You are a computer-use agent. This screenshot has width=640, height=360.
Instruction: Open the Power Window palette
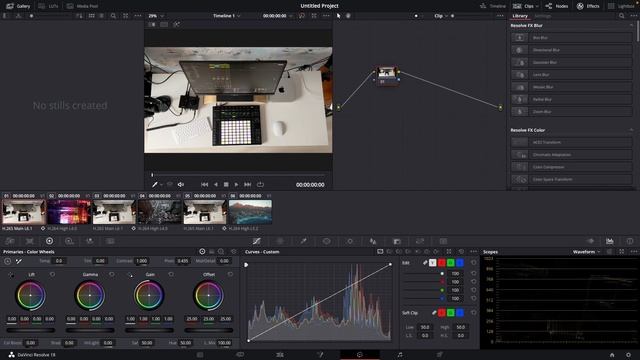click(x=327, y=241)
